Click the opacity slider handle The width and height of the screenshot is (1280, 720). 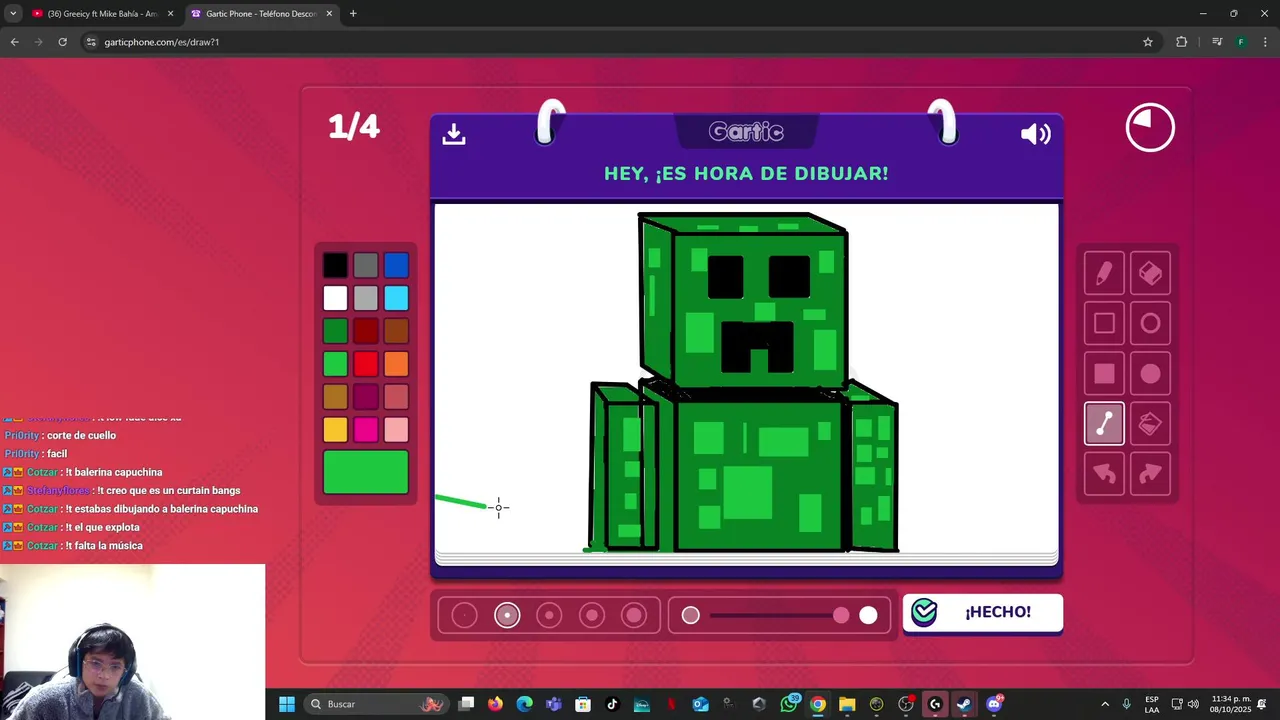(841, 615)
